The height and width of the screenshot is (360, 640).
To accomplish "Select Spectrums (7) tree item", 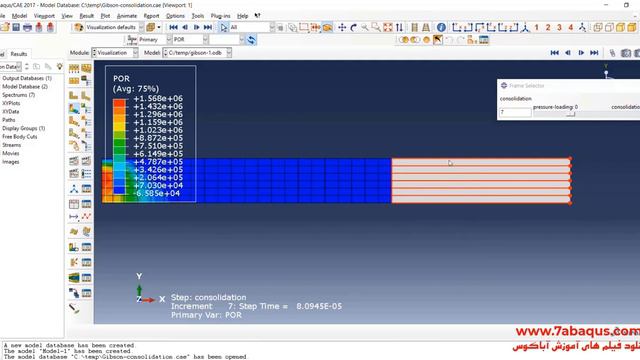I will [x=19, y=95].
